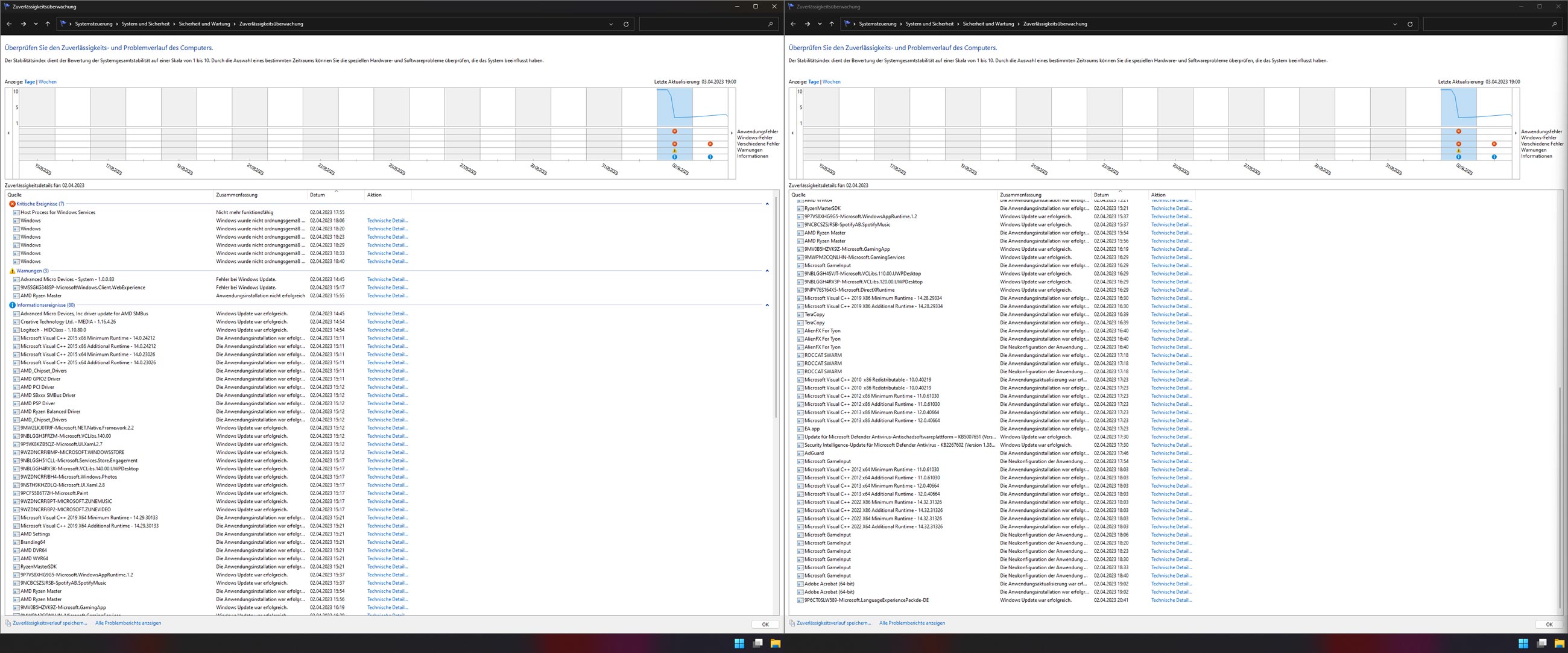Click the up-arrow navigation button in the right window
Image resolution: width=1568 pixels, height=653 pixels.
click(832, 24)
